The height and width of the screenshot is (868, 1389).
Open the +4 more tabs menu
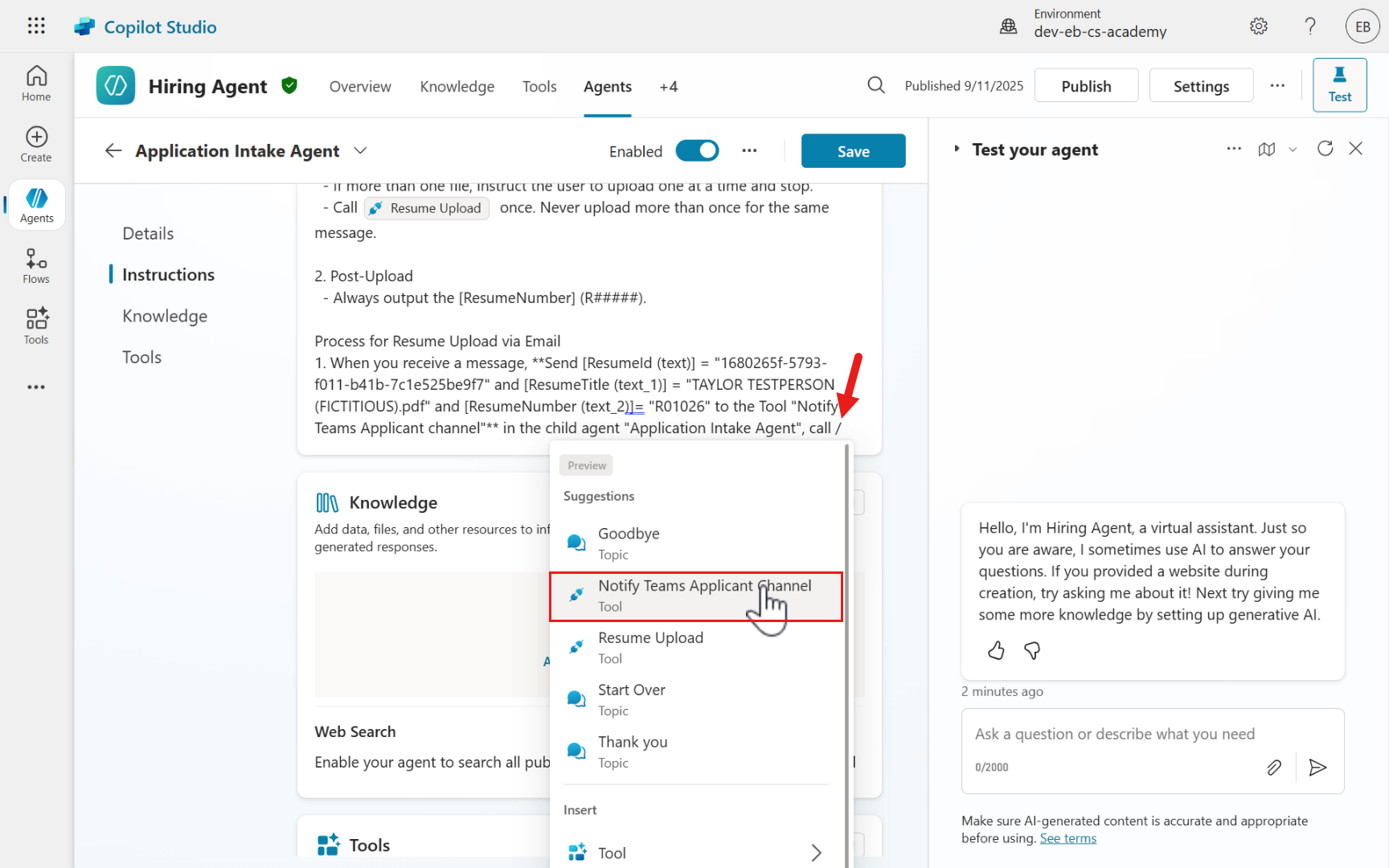pyautogui.click(x=668, y=87)
